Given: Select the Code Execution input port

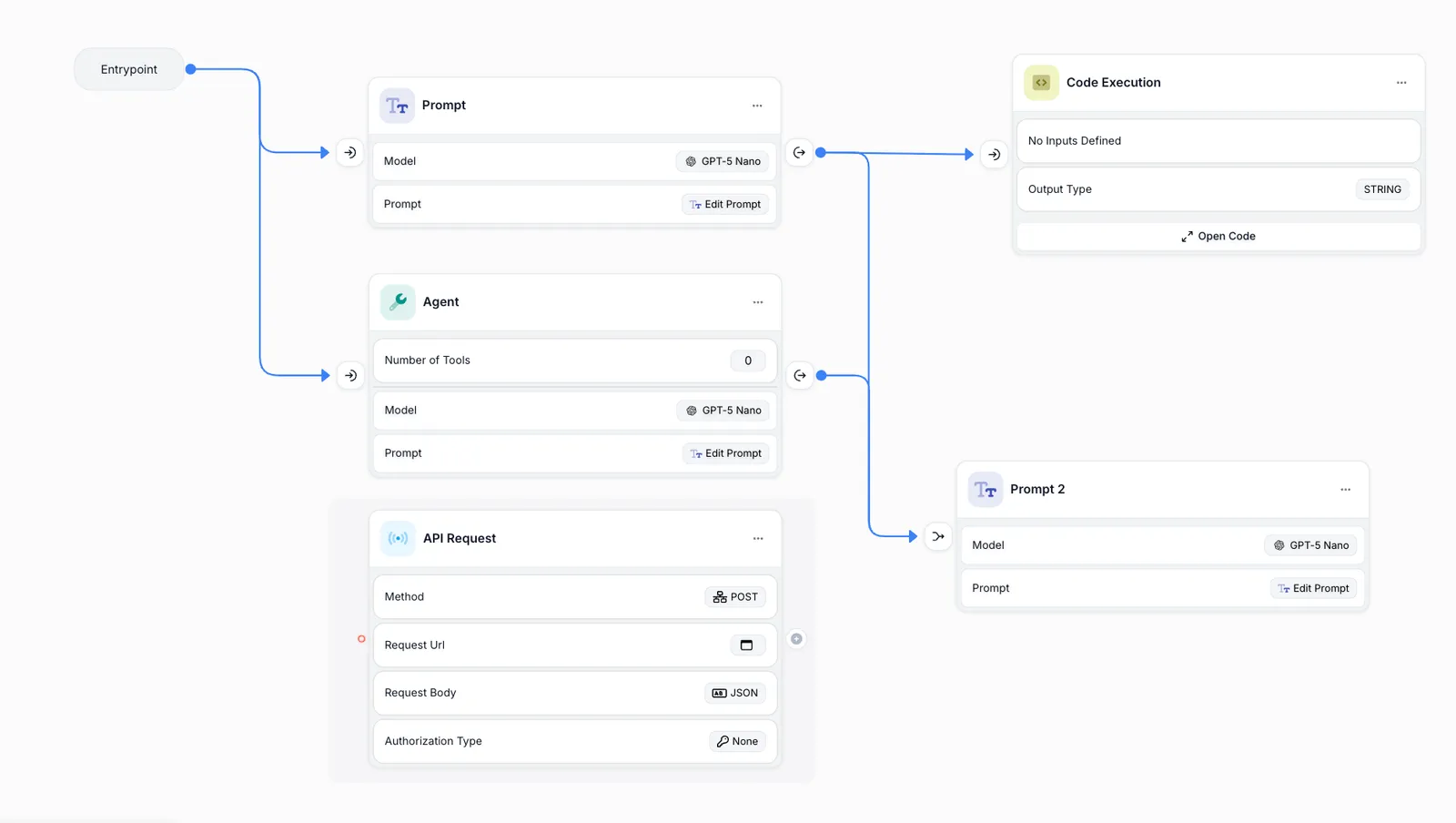Looking at the screenshot, I should [995, 155].
